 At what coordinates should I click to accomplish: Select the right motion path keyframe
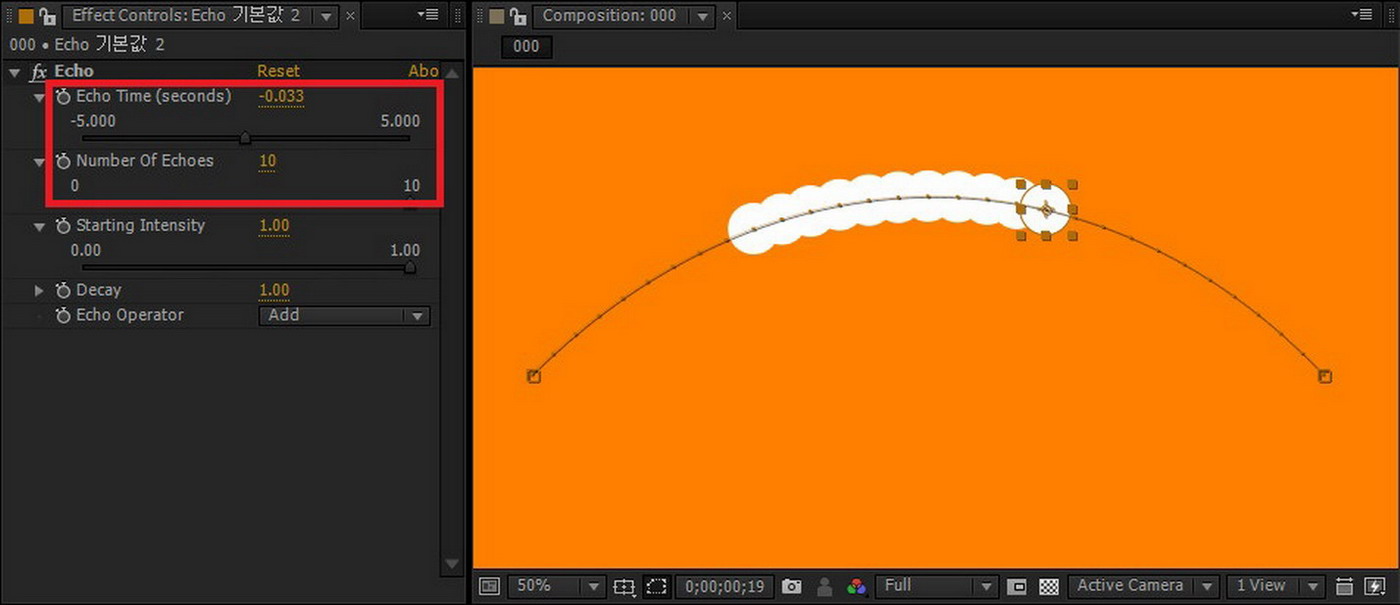point(1325,376)
